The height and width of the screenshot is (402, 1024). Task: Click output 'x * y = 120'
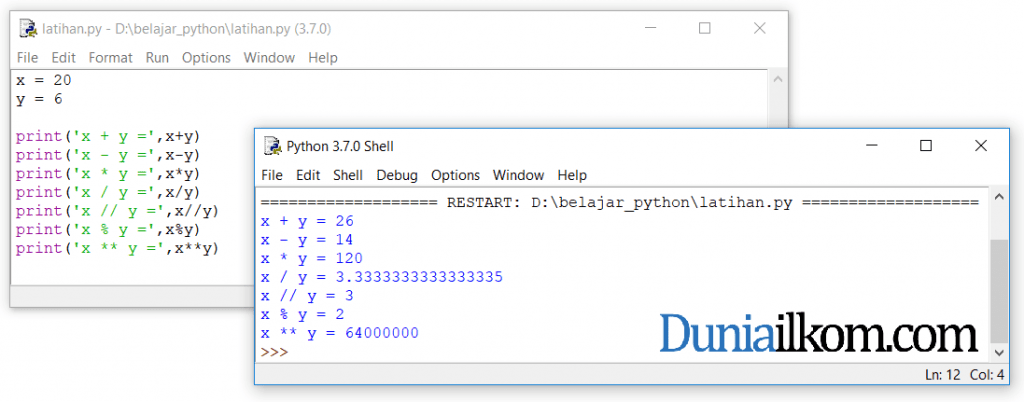click(312, 258)
